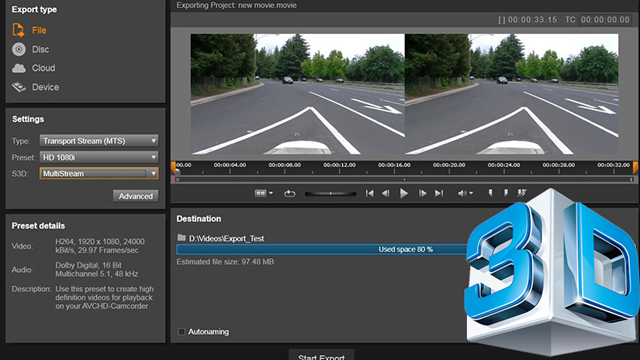Click the left stereoscopic preview image
The width and height of the screenshot is (640, 360).
pyautogui.click(x=298, y=94)
